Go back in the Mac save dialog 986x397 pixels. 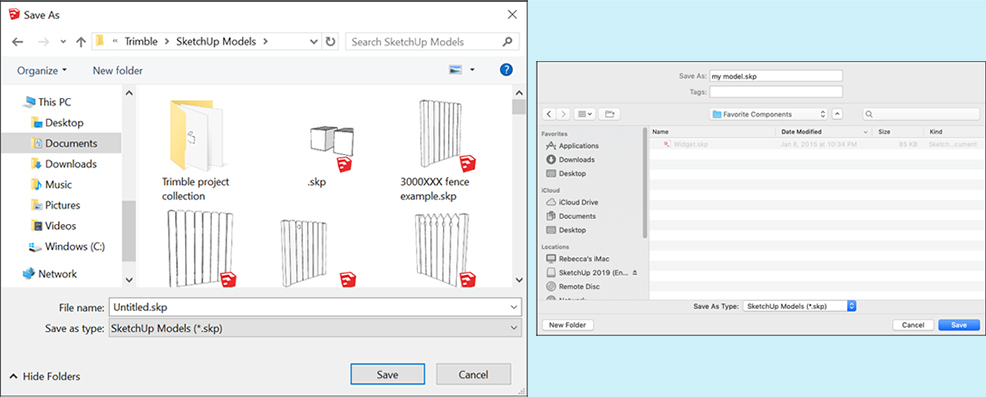coord(549,114)
